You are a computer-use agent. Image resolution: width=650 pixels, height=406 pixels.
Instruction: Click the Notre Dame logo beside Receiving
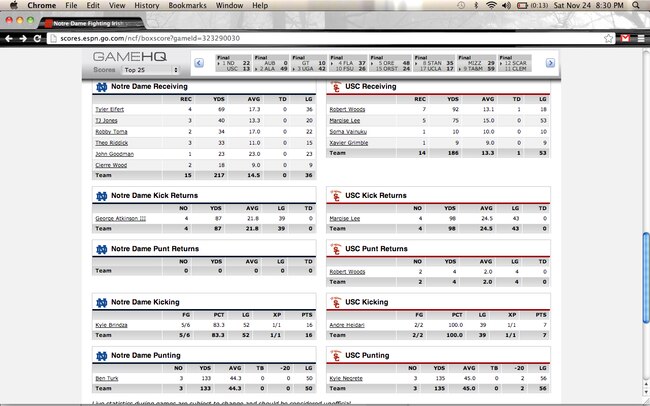coord(102,87)
